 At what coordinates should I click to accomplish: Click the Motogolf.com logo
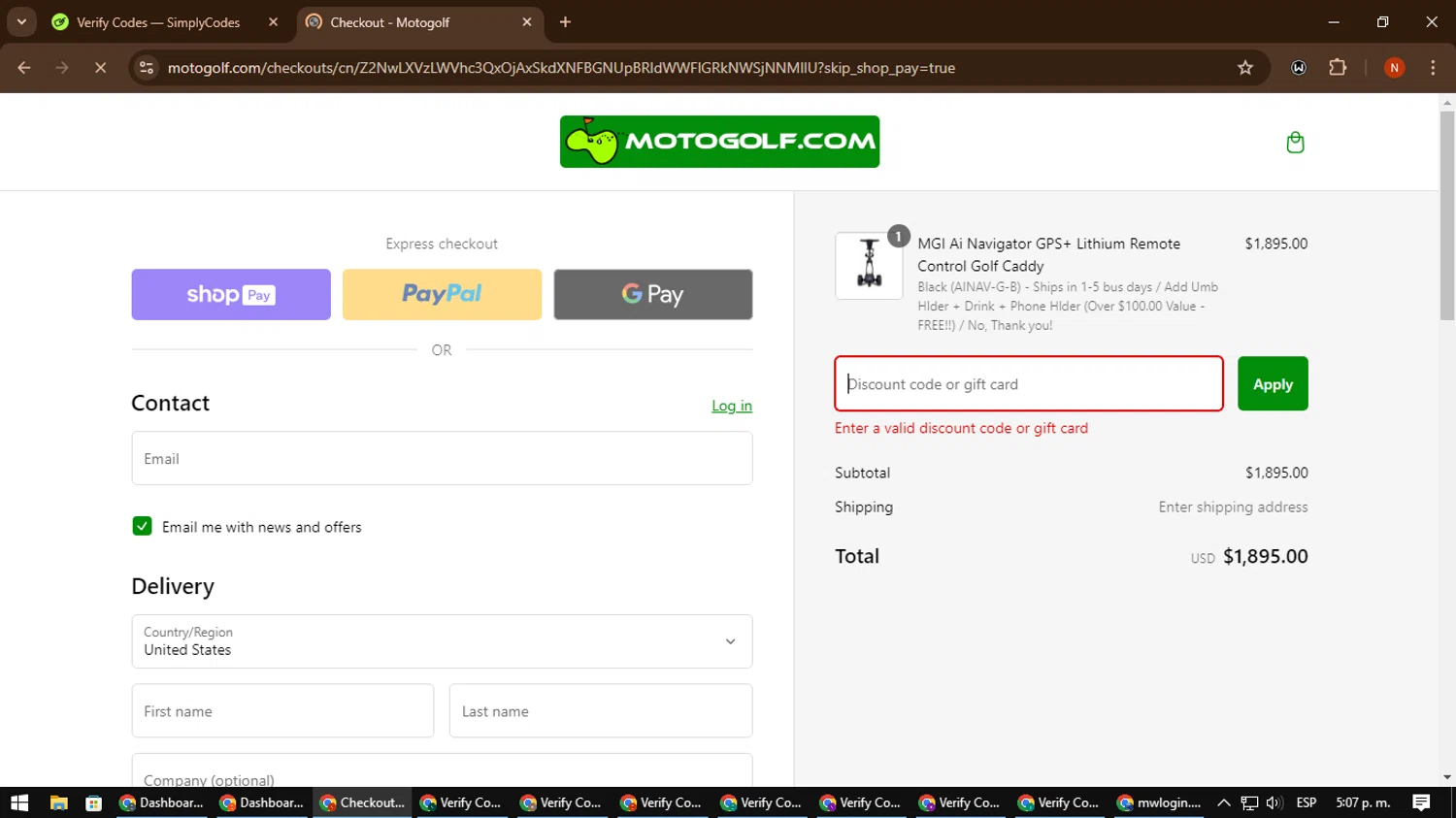click(x=719, y=142)
